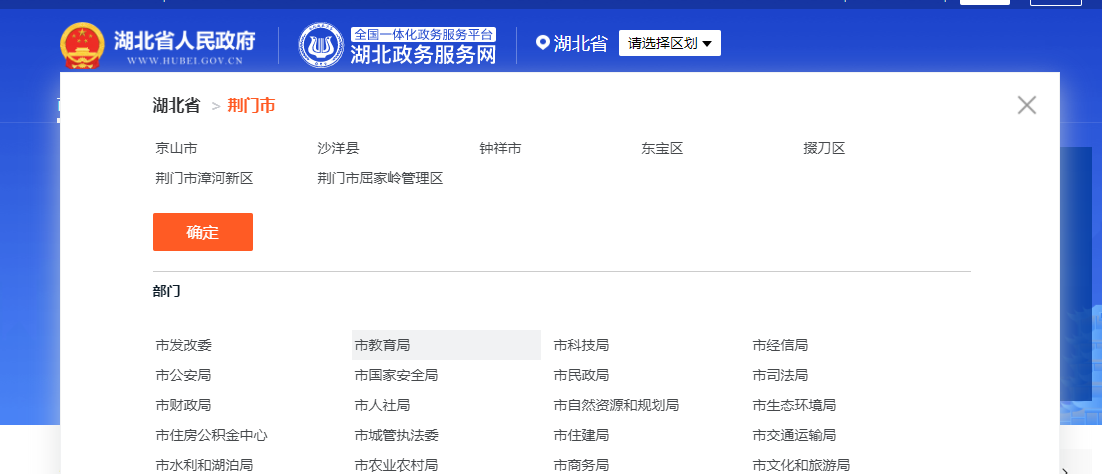Pick 钟祥市 from the region list

tap(500, 148)
